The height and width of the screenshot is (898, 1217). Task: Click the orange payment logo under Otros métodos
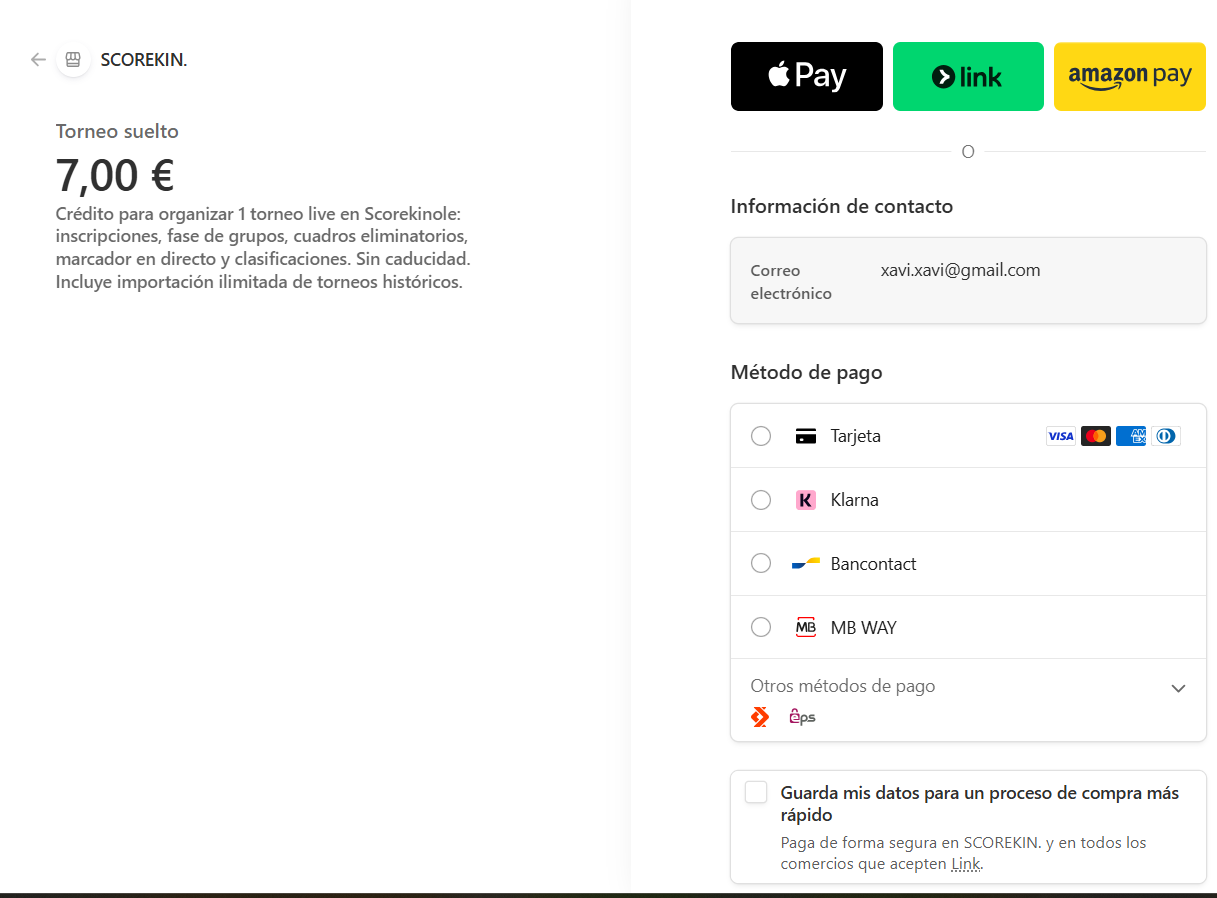coord(760,717)
